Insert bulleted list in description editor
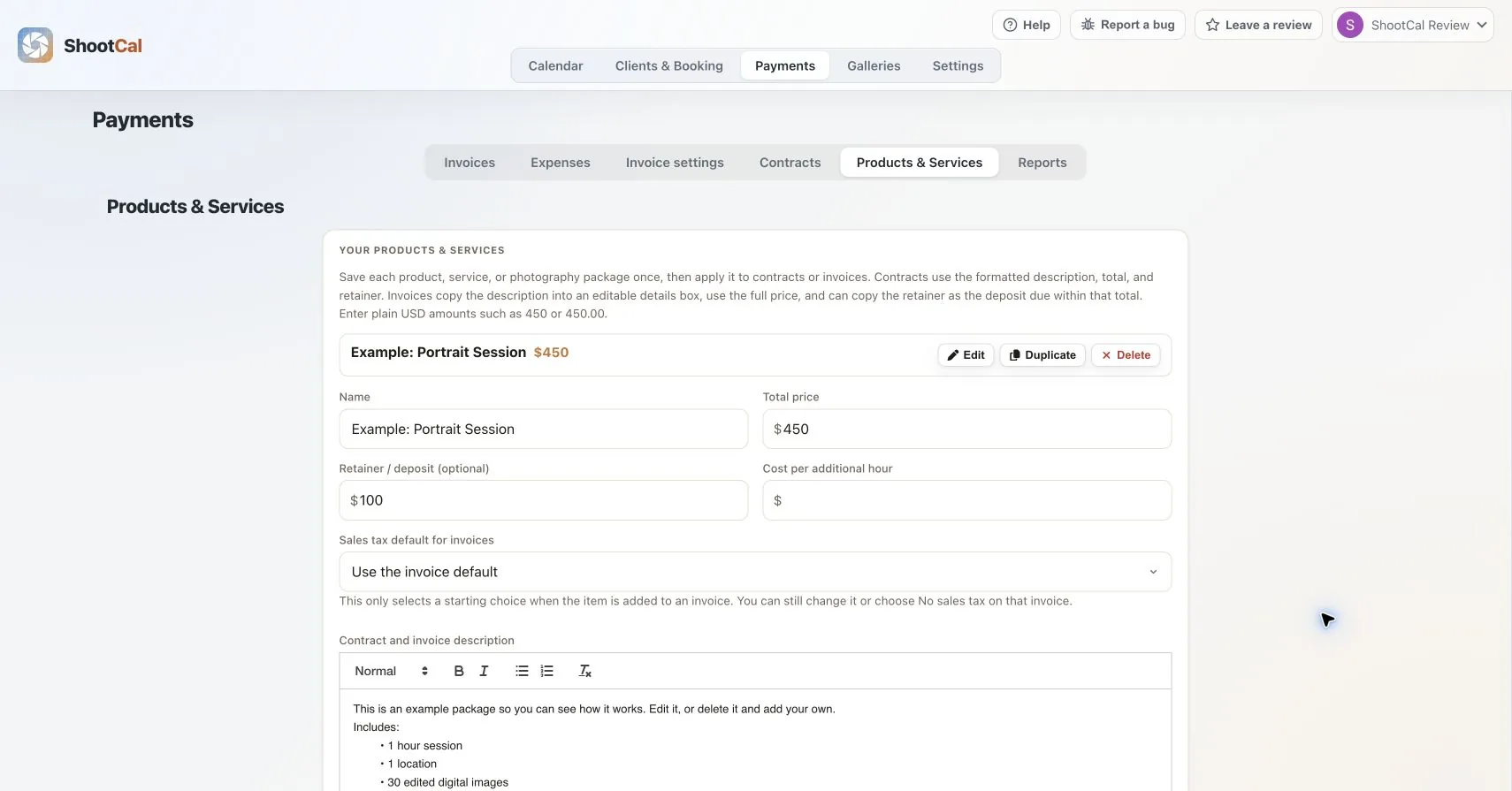 coord(522,671)
